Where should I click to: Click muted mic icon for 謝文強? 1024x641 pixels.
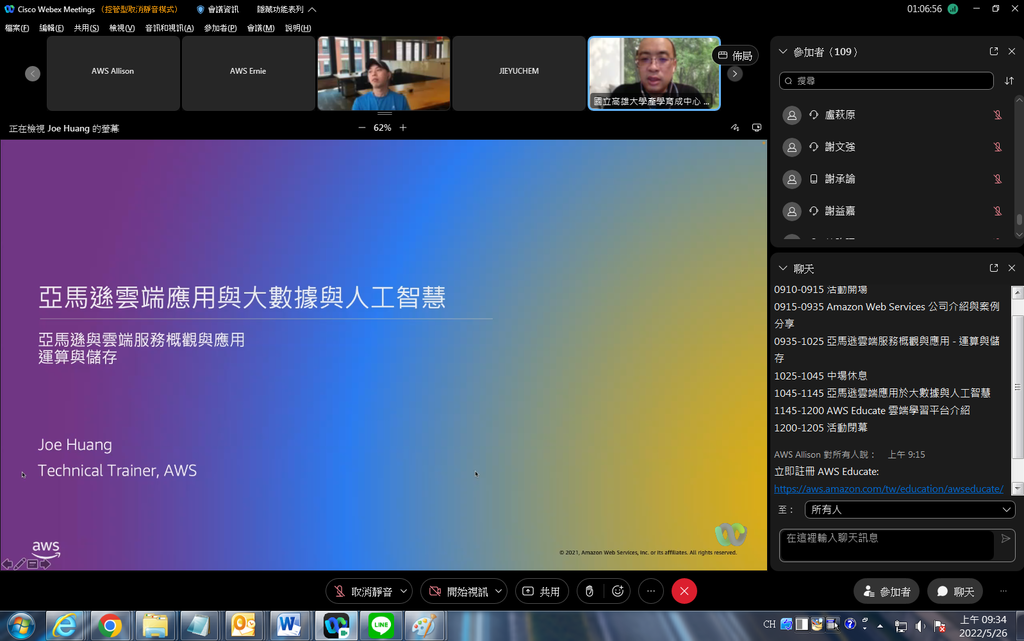(997, 147)
